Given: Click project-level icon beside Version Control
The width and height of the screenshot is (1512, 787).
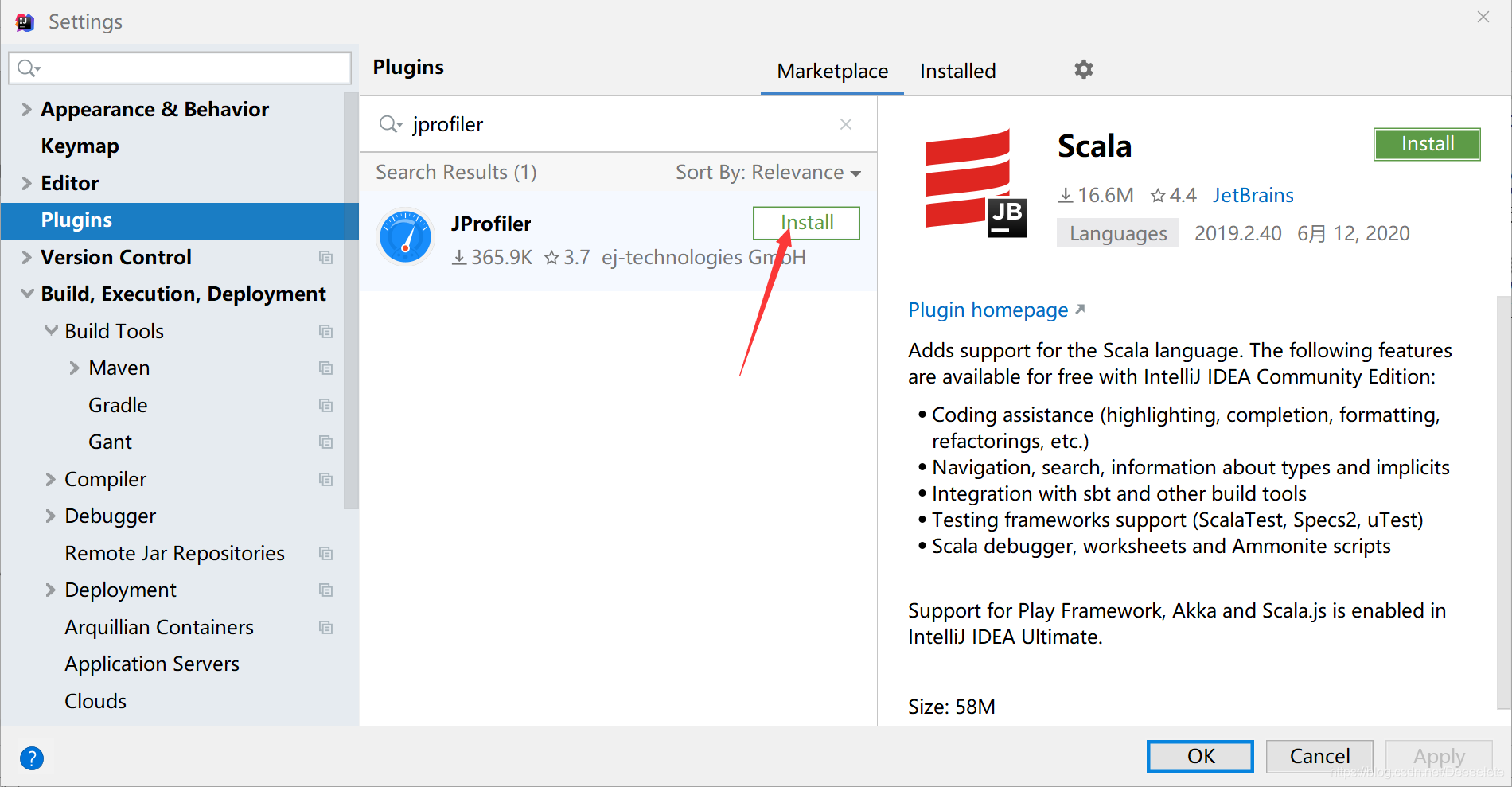Looking at the screenshot, I should tap(325, 257).
